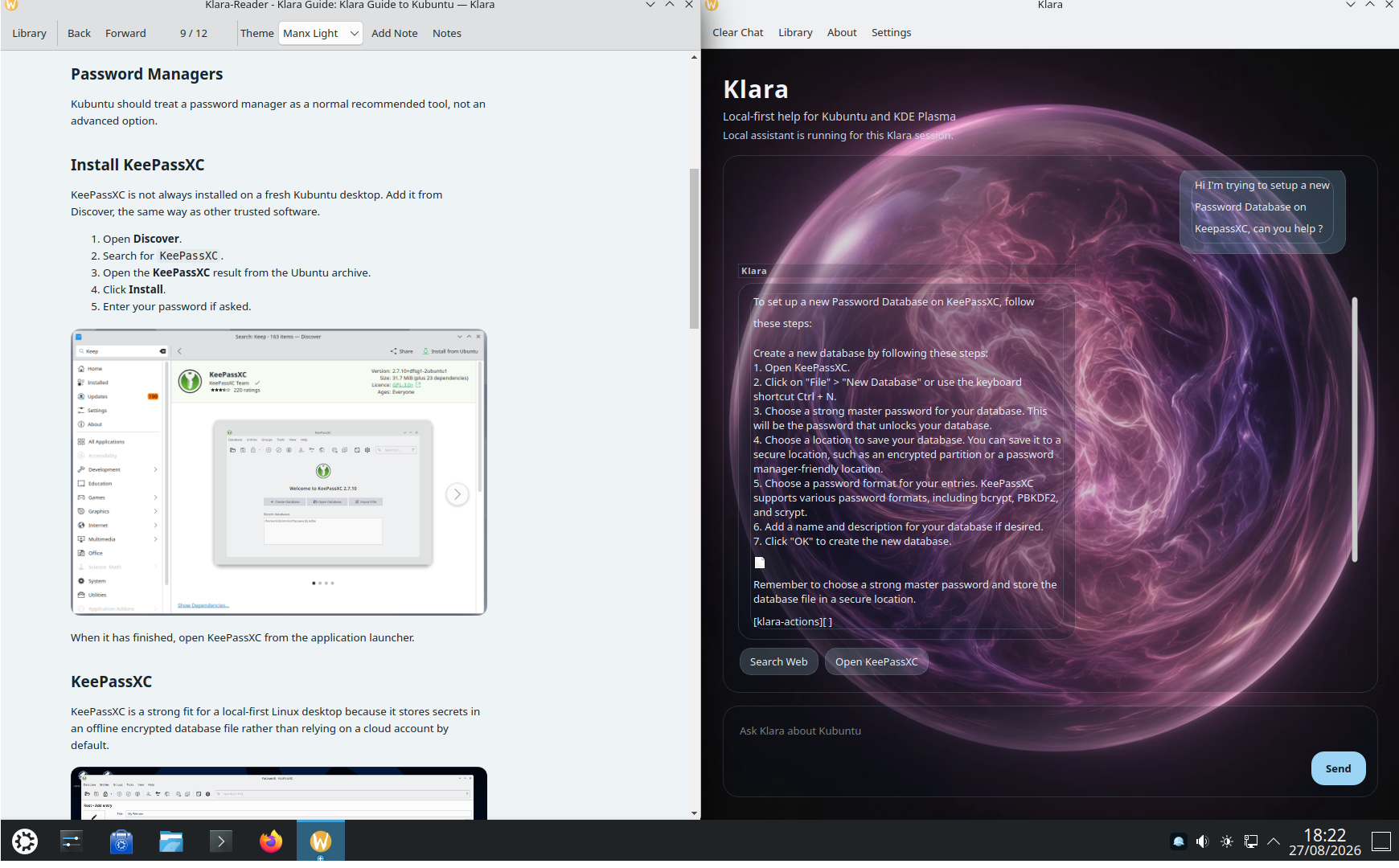This screenshot has width=1399, height=868.
Task: Expand hidden system tray icons
Action: [1274, 841]
